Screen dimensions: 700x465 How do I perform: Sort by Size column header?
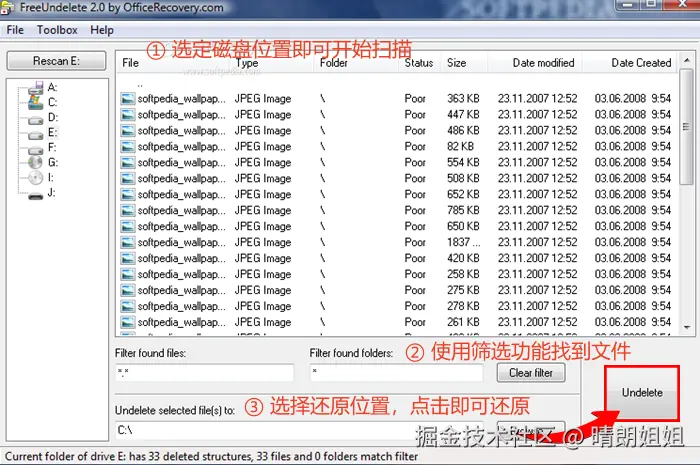tap(464, 63)
